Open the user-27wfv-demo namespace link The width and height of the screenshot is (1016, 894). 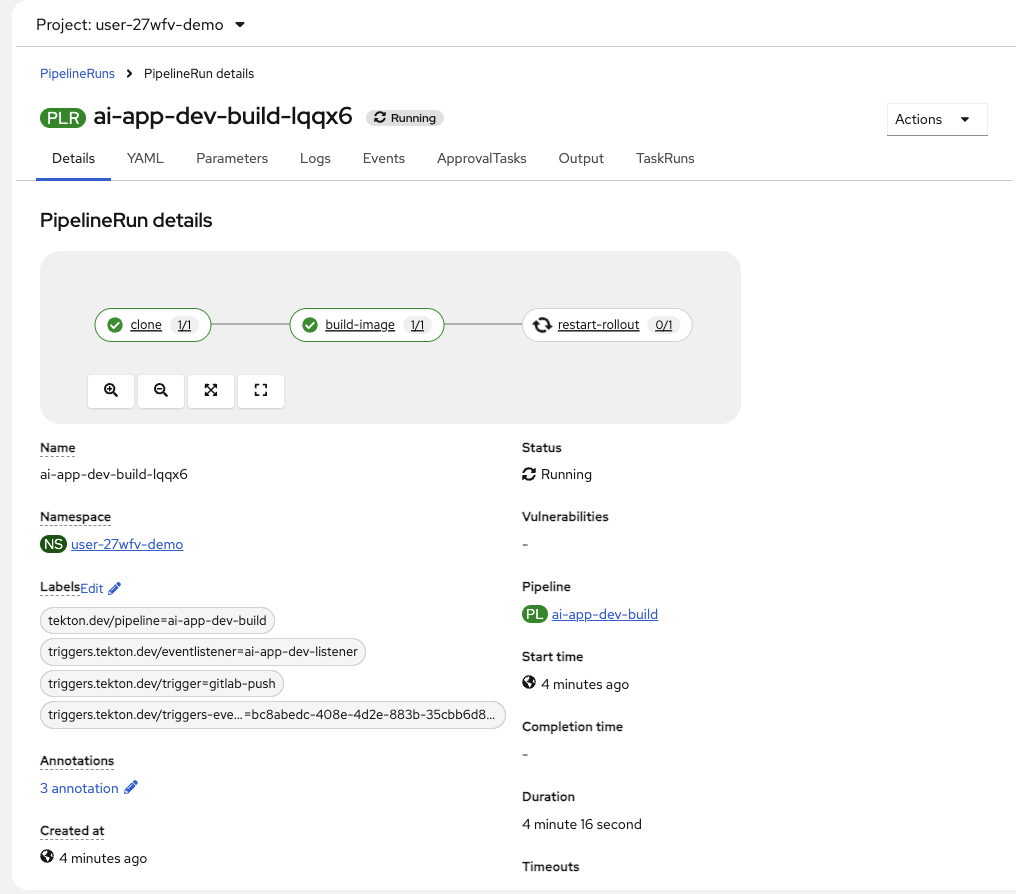click(127, 544)
